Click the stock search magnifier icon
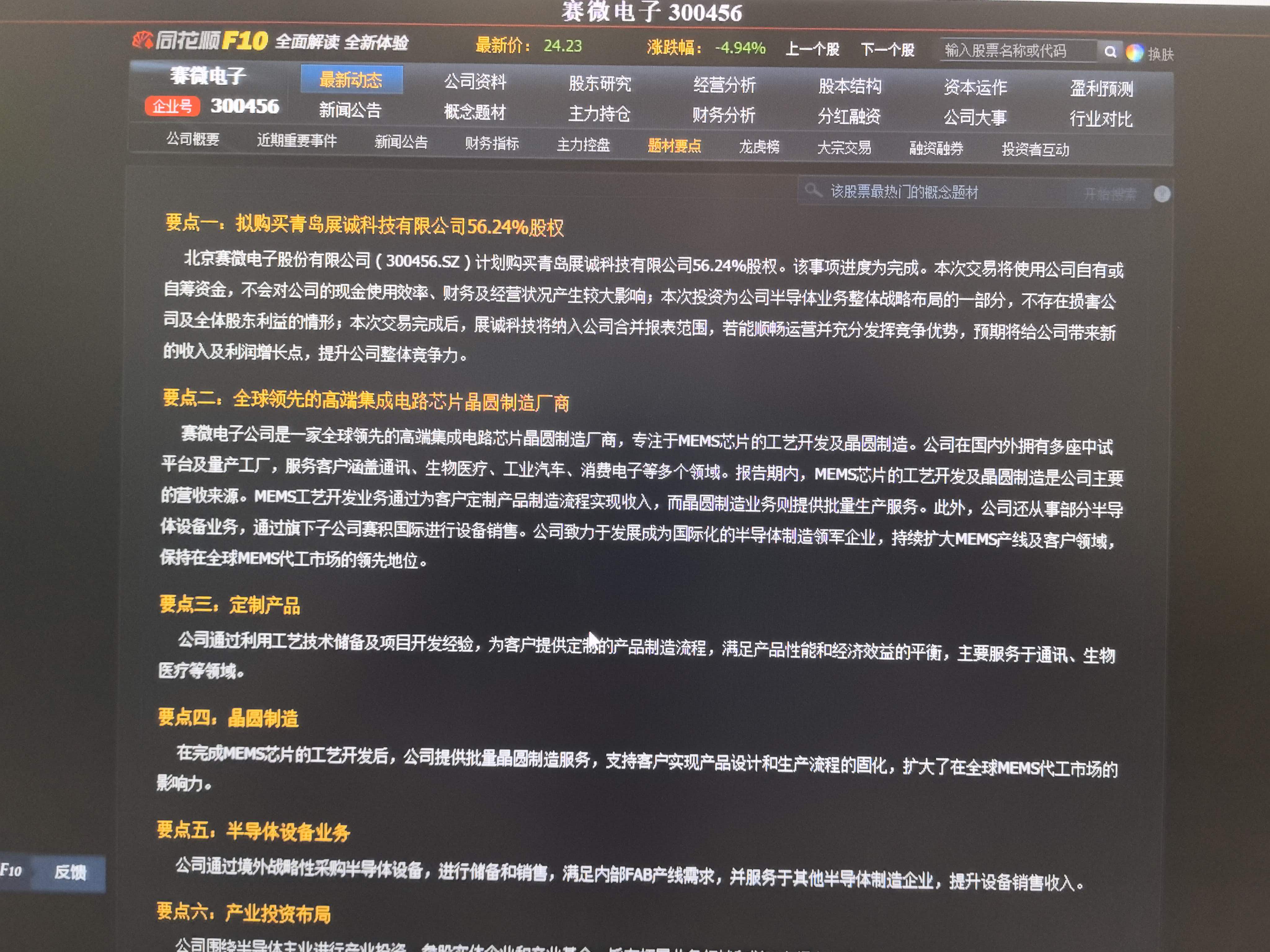 (x=1110, y=52)
